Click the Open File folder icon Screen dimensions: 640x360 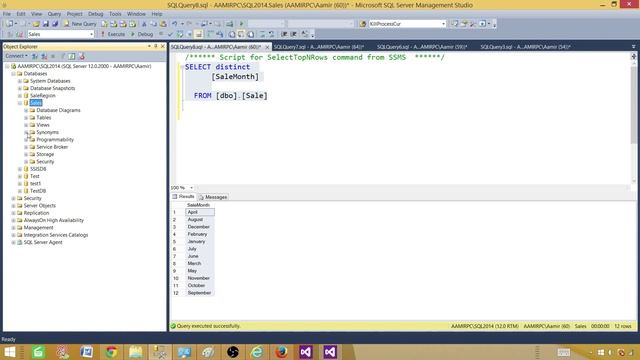(36, 24)
